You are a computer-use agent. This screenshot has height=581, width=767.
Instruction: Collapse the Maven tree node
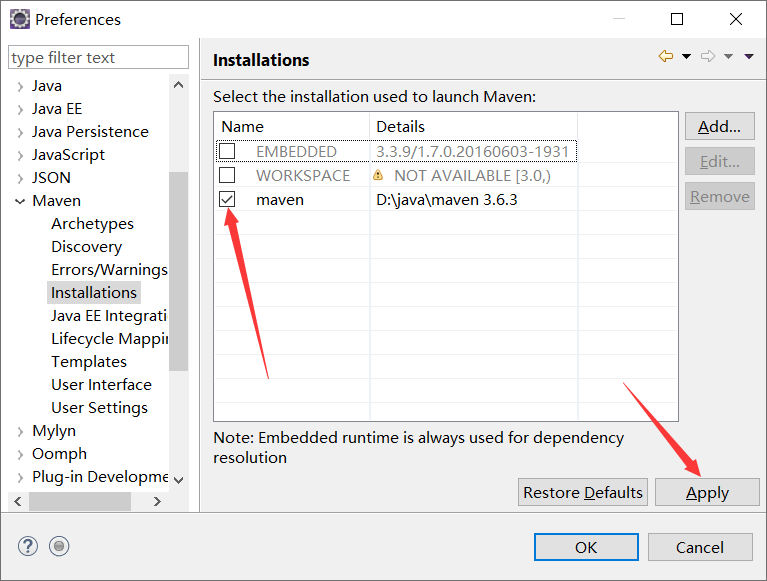point(20,201)
